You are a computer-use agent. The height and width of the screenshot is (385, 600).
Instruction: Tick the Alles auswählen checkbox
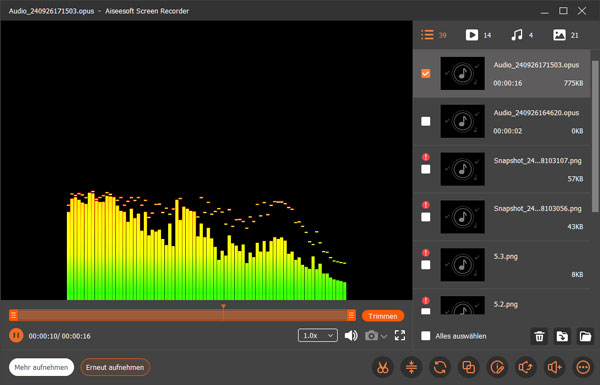point(426,336)
